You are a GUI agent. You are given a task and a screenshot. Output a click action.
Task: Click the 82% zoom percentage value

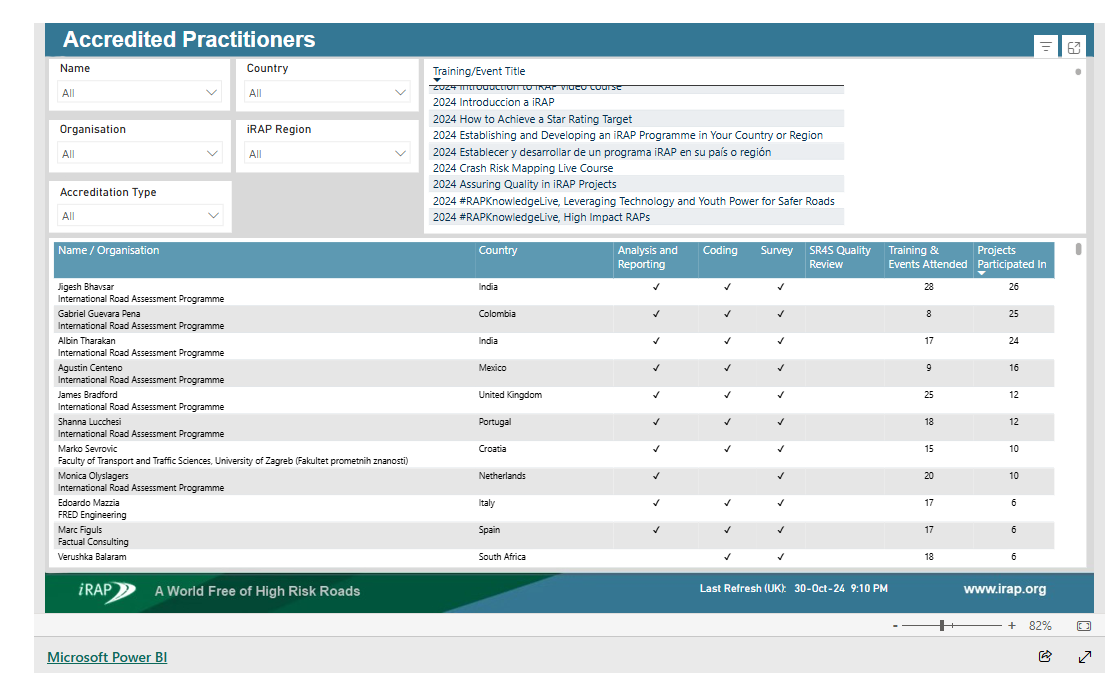pyautogui.click(x=1040, y=626)
